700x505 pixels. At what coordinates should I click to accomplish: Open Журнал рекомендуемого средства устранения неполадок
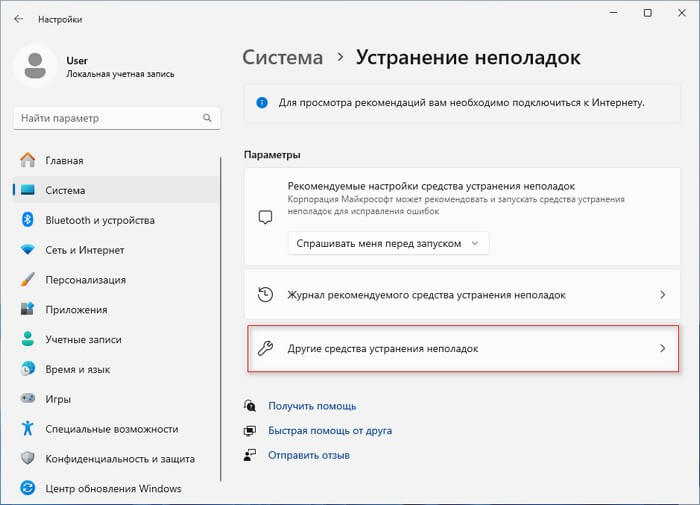coord(462,295)
